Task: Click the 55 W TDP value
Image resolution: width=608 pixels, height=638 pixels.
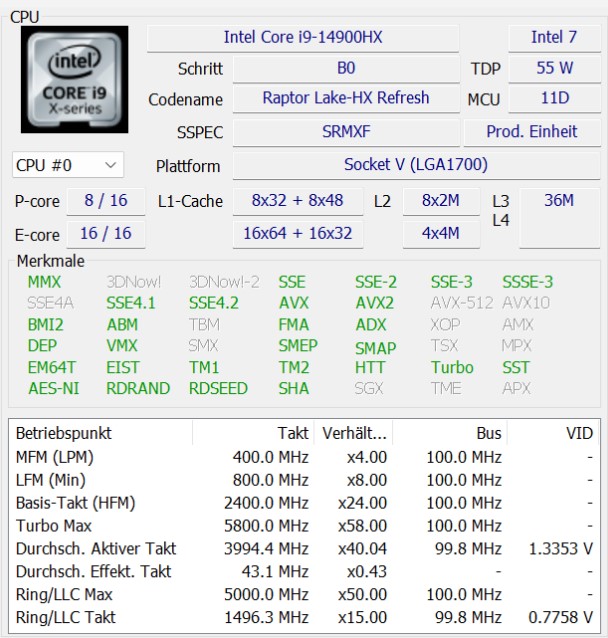Action: [554, 68]
